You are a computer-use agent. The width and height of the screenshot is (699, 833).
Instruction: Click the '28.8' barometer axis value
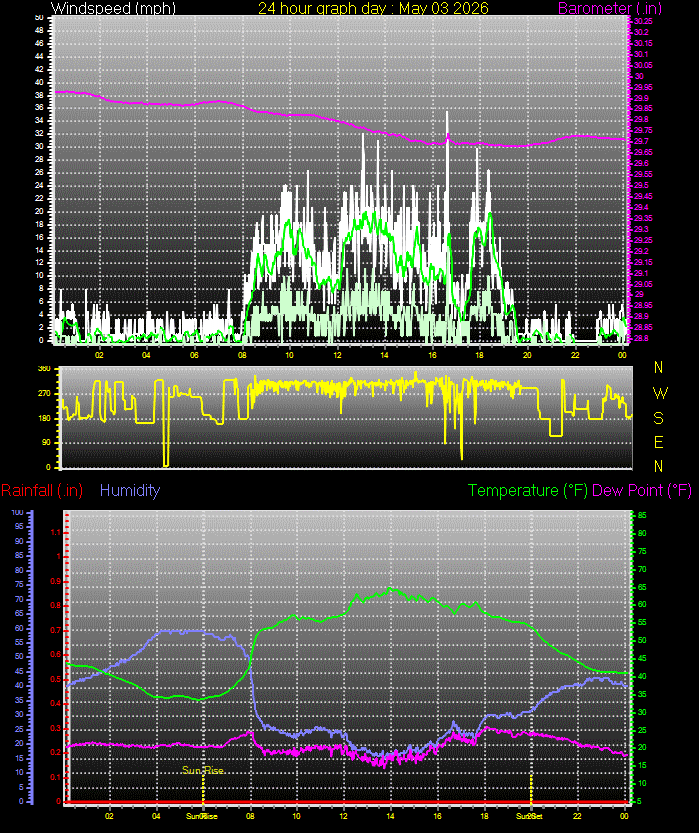(641, 338)
